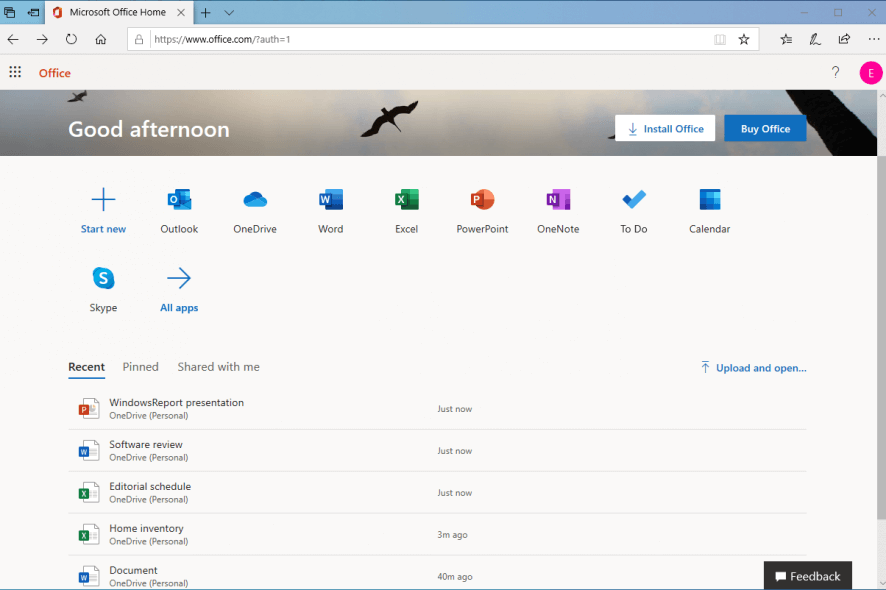Open the Home inventory spreadsheet
Image resolution: width=886 pixels, height=590 pixels.
437,534
